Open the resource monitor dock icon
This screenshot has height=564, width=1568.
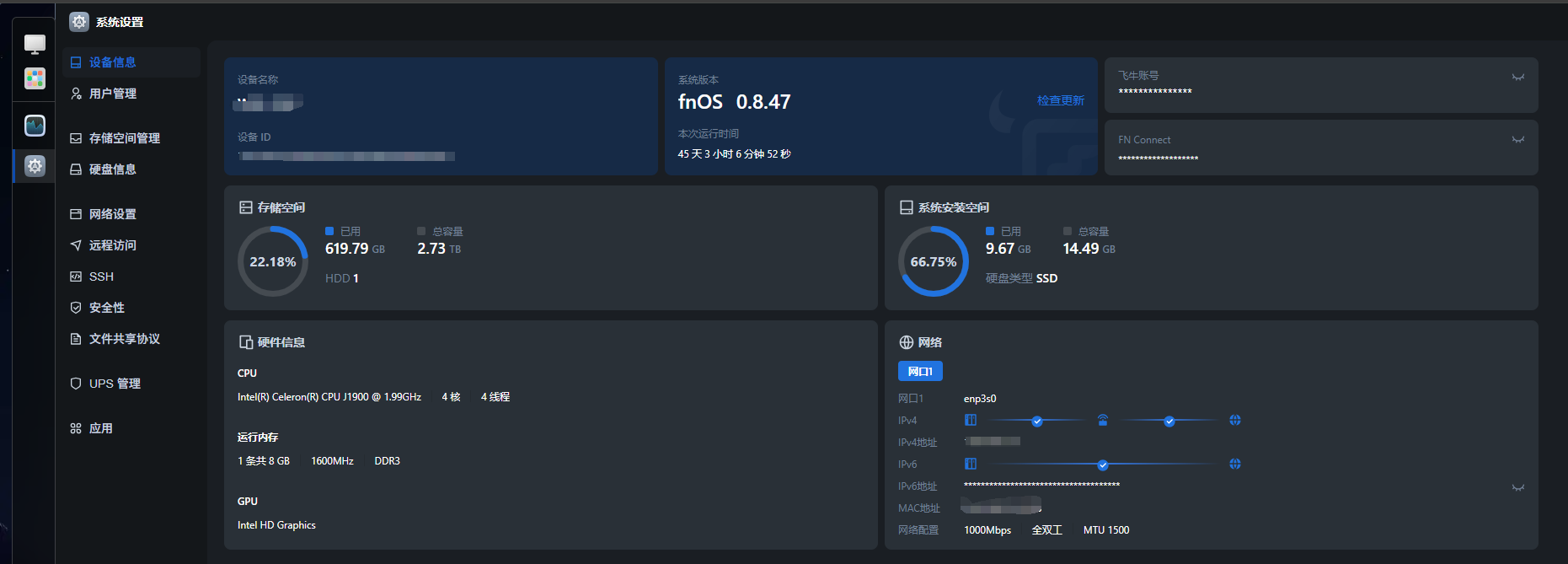tap(35, 126)
